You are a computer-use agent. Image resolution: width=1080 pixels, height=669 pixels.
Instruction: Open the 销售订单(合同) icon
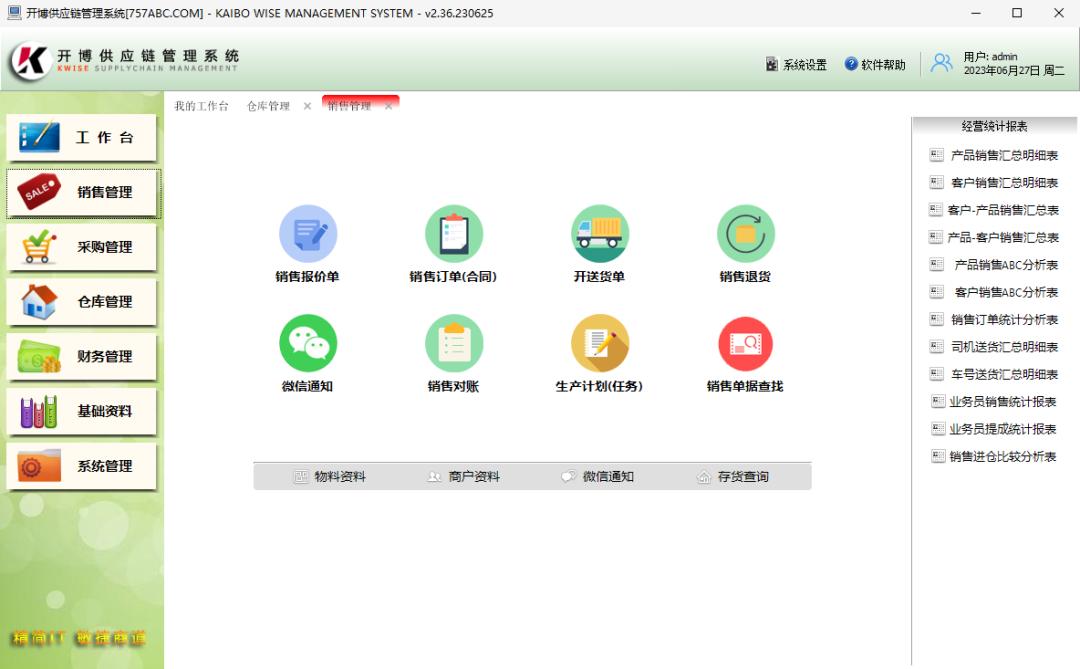coord(454,233)
